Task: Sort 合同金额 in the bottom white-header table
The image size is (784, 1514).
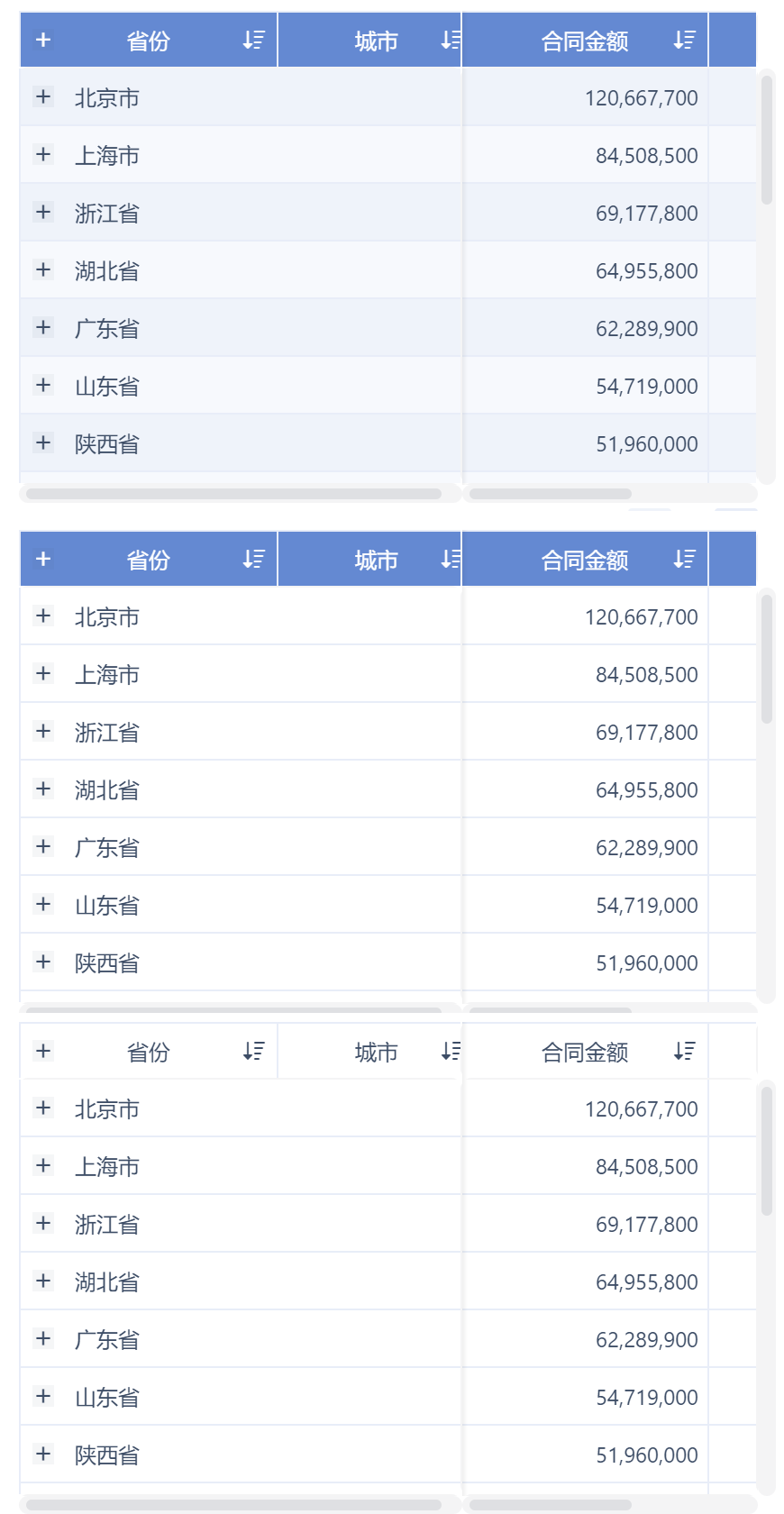Action: point(684,1051)
